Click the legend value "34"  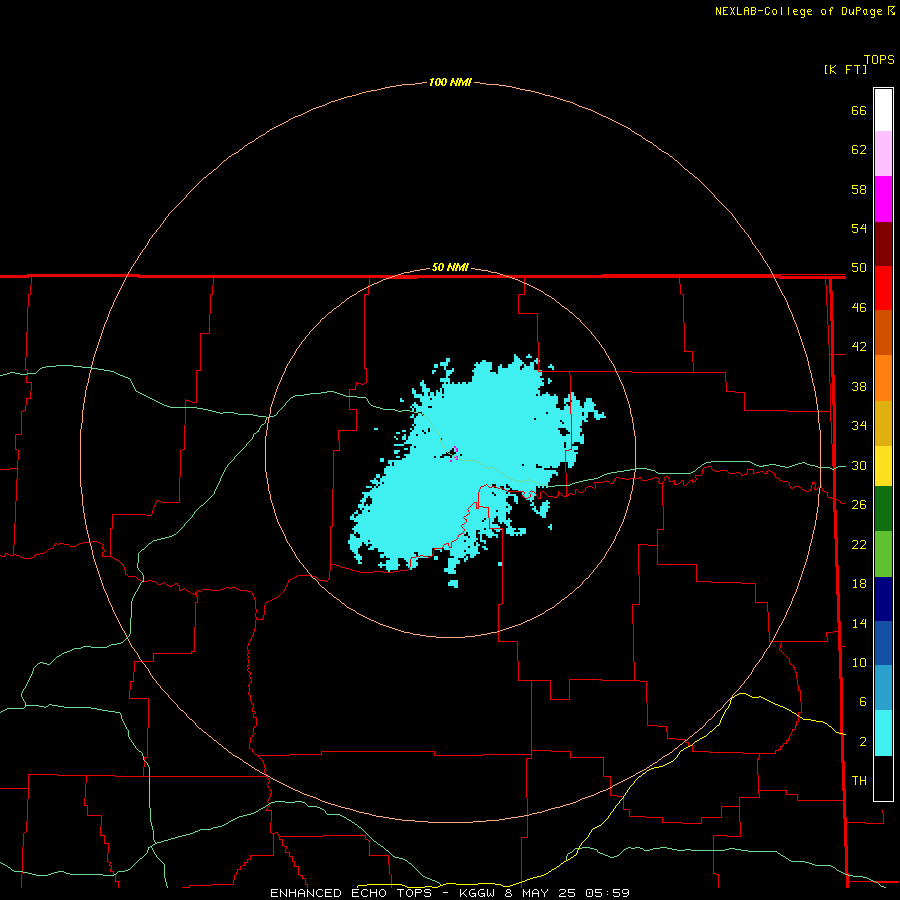859,425
